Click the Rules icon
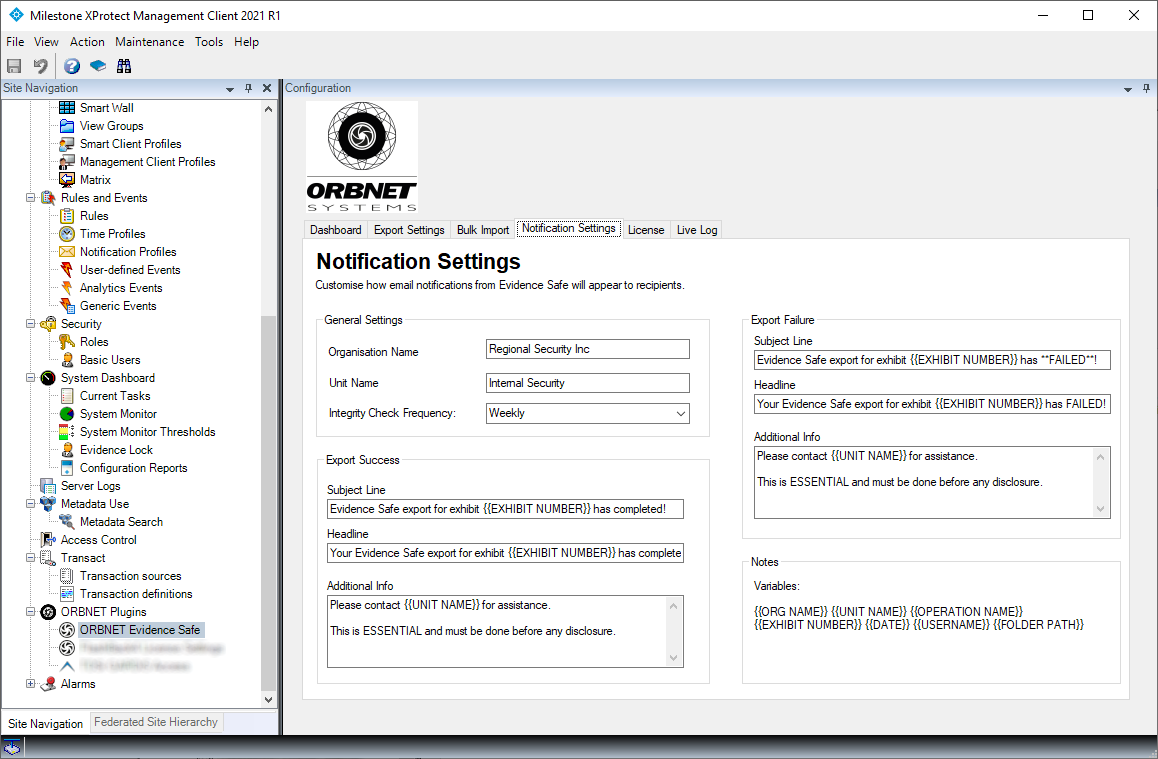The width and height of the screenshot is (1158, 759). pos(67,216)
